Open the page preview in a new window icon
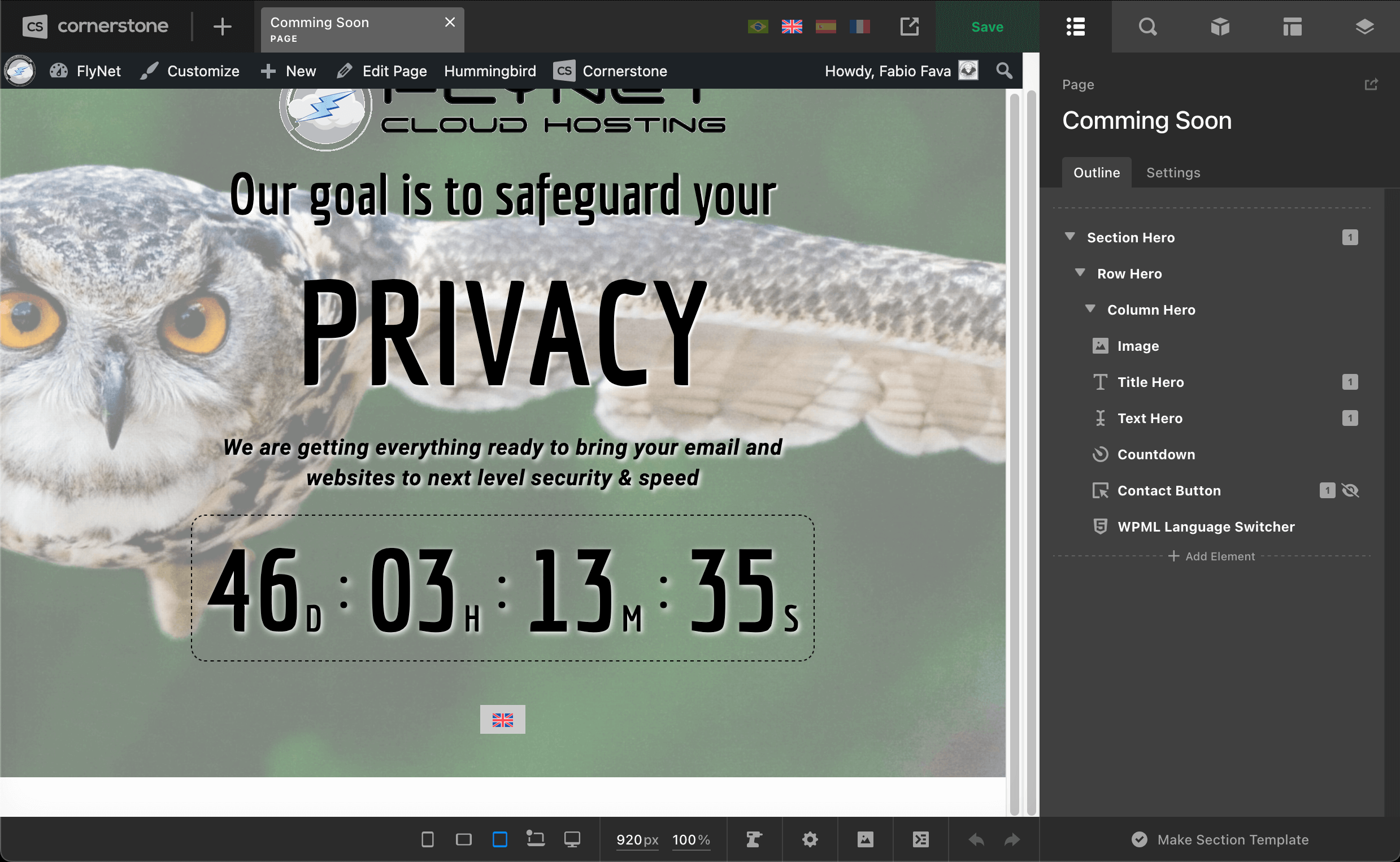The width and height of the screenshot is (1400, 862). pos(909,26)
